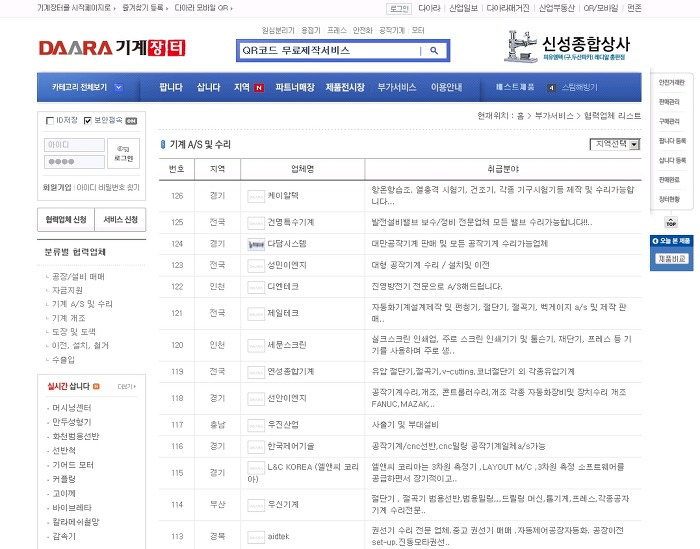Click the password input field
700x549 pixels.
click(x=74, y=162)
